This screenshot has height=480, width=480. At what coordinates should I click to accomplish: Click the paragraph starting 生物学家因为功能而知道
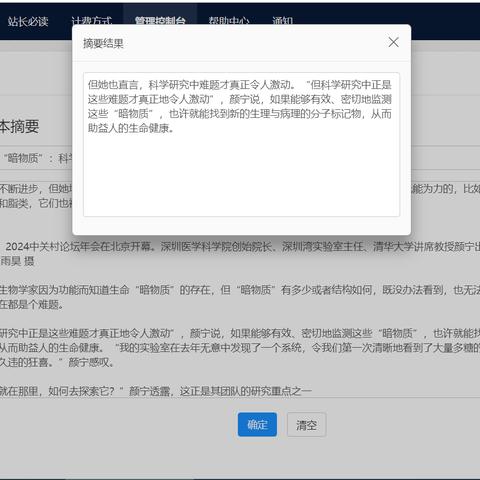(x=240, y=297)
